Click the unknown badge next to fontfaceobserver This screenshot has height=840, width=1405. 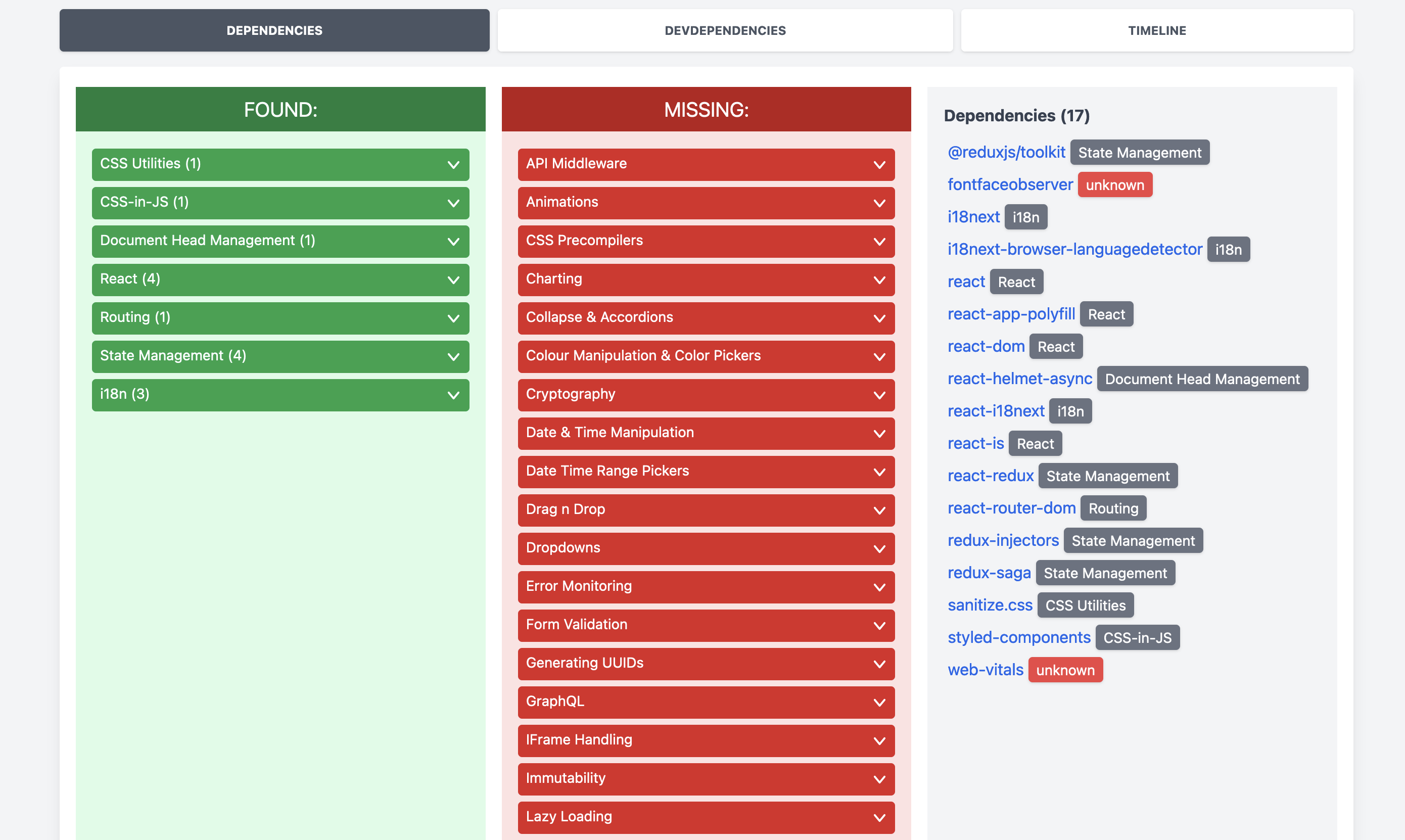pos(1114,184)
